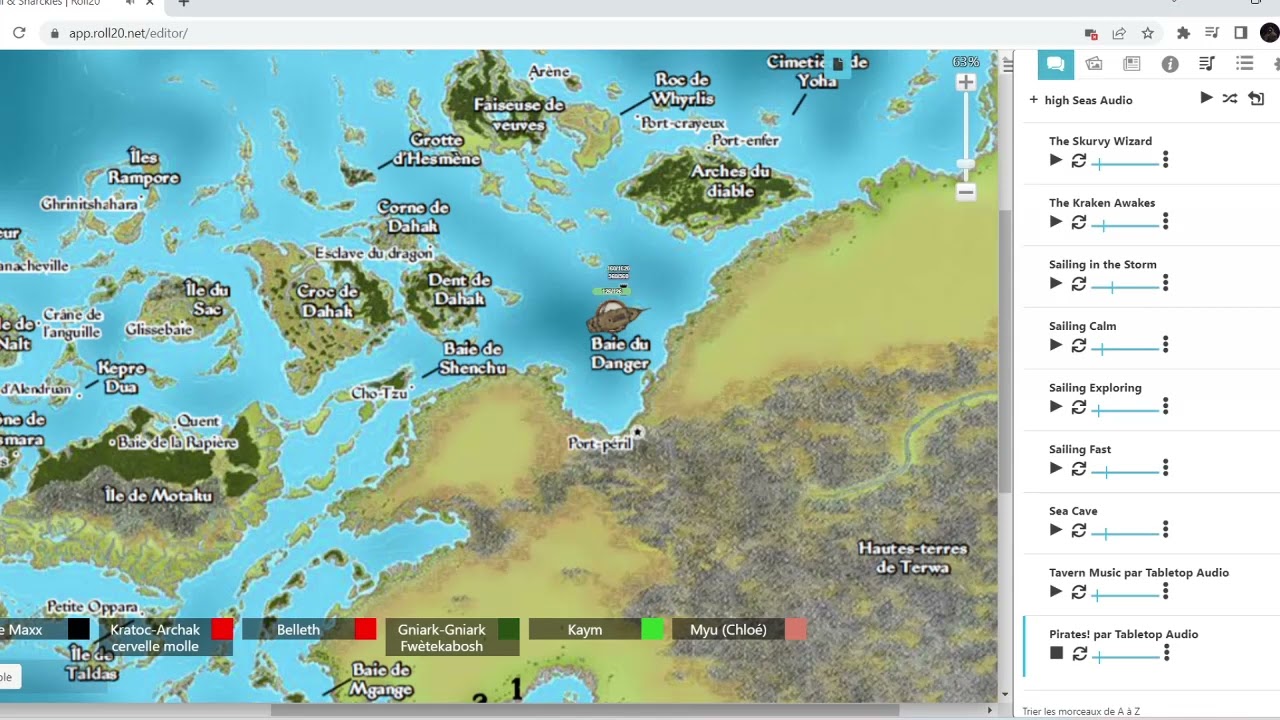Click the Belleth player nameplate
This screenshot has width=1280, height=720.
coord(298,629)
